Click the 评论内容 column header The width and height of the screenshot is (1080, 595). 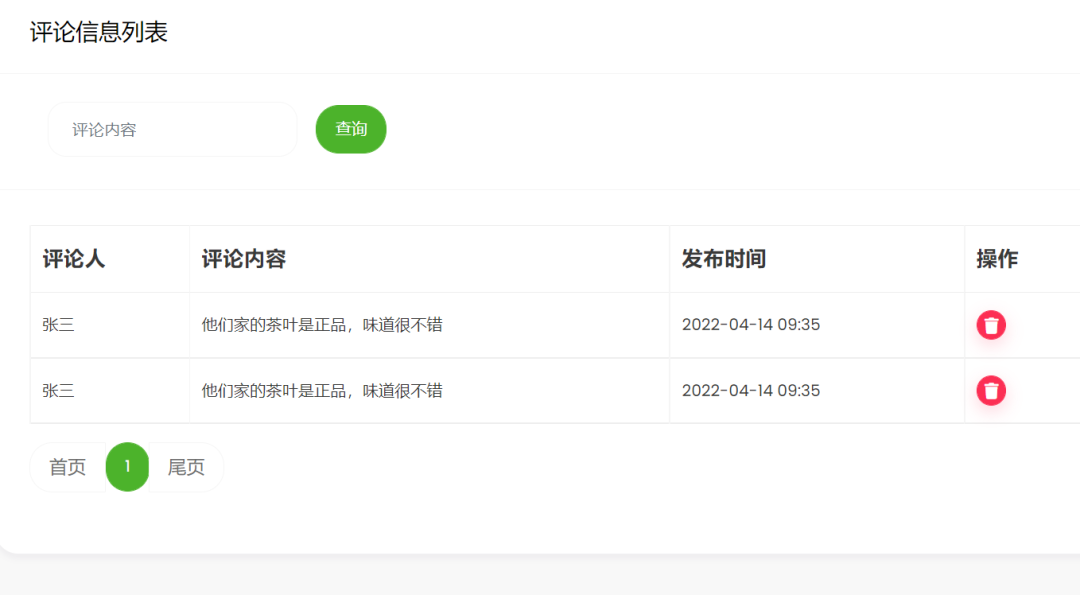click(x=244, y=259)
